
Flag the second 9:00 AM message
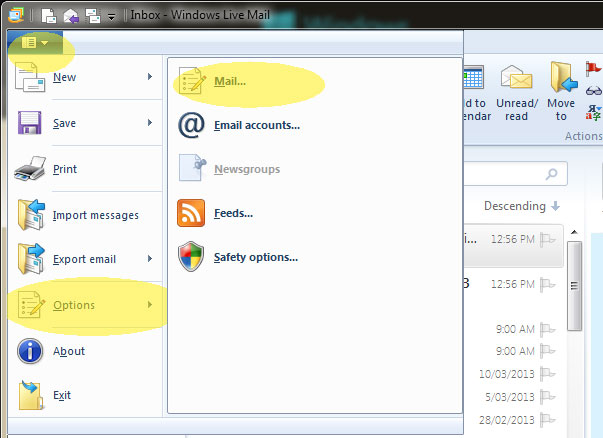point(547,351)
